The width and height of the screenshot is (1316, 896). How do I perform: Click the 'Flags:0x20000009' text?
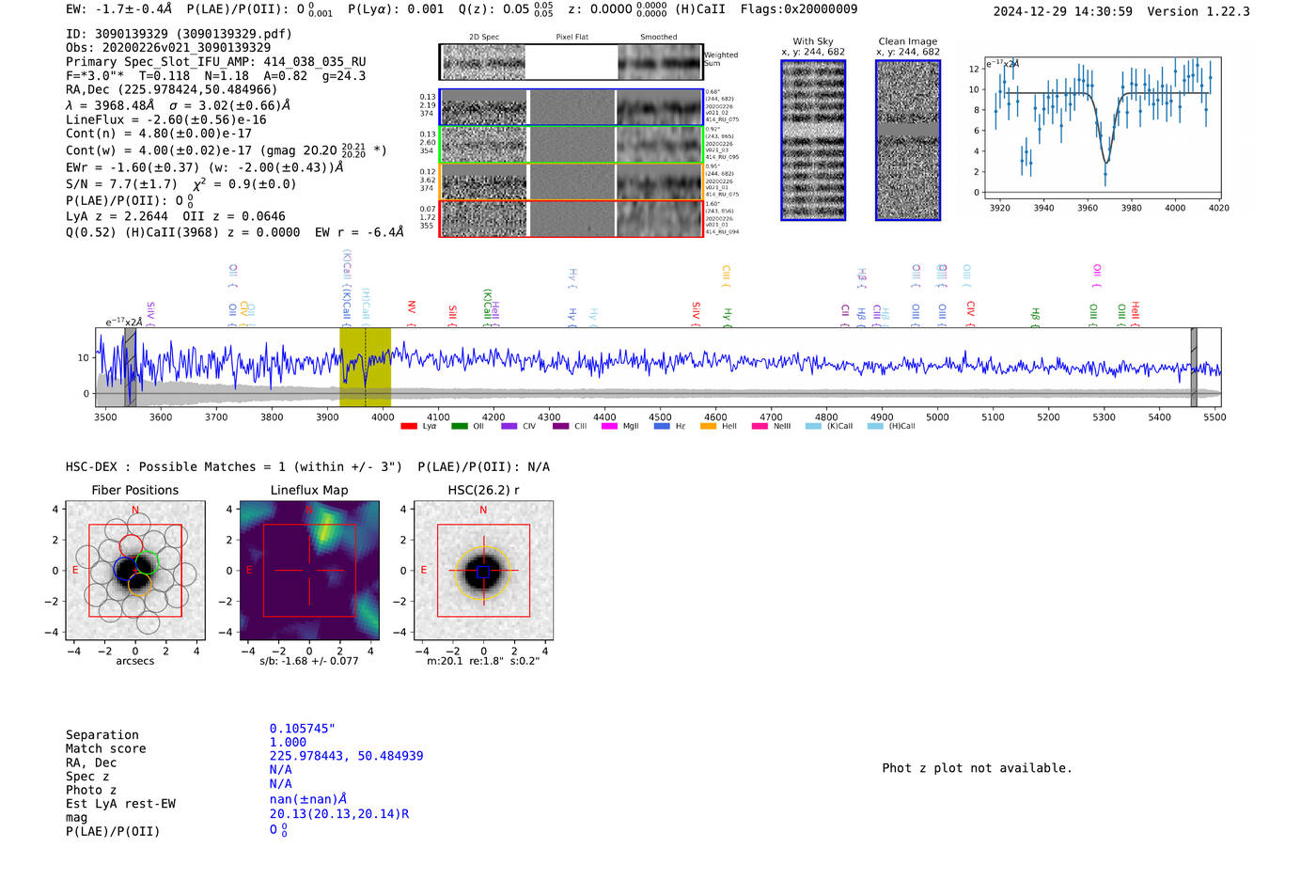799,8
